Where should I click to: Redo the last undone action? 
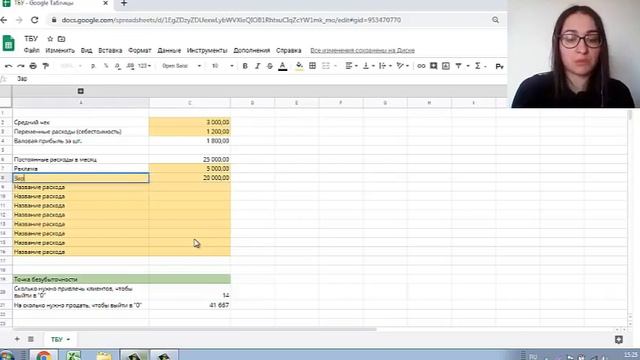click(x=20, y=66)
